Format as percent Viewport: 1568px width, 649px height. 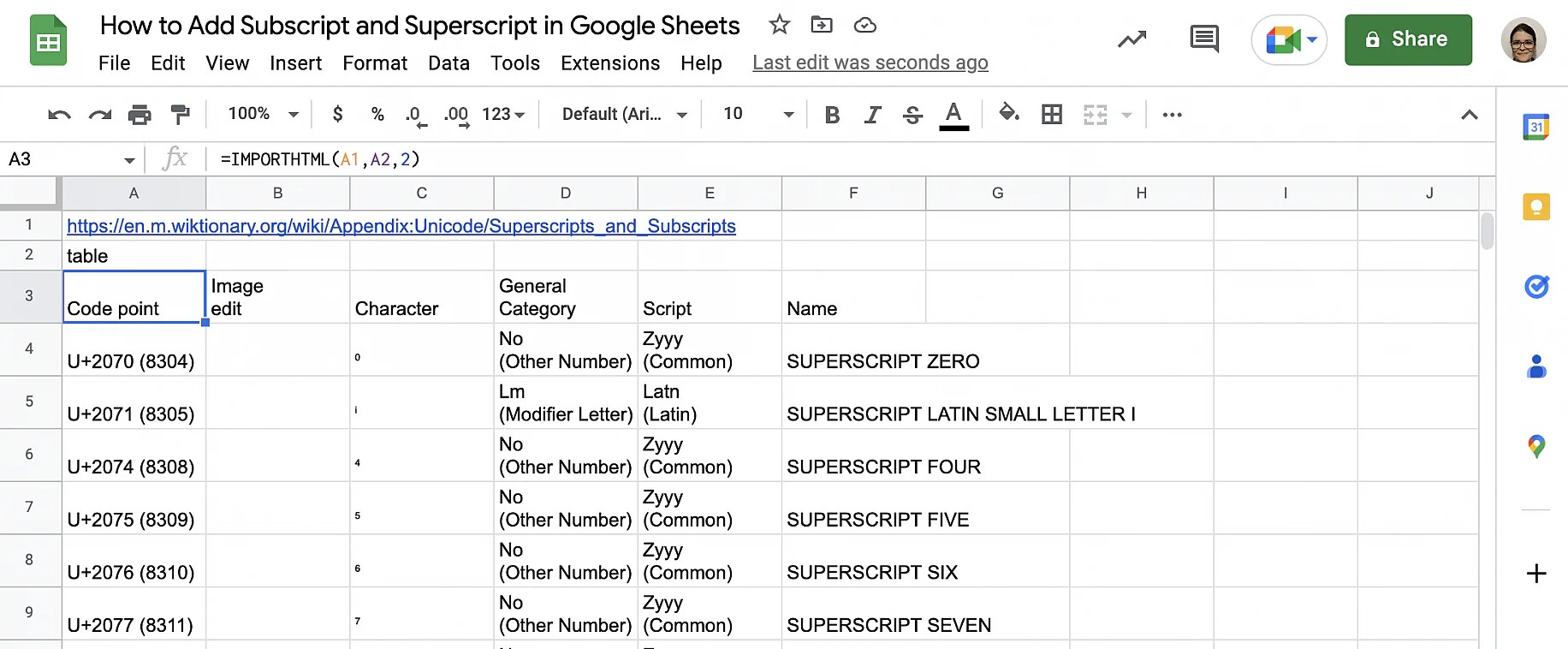pos(377,114)
